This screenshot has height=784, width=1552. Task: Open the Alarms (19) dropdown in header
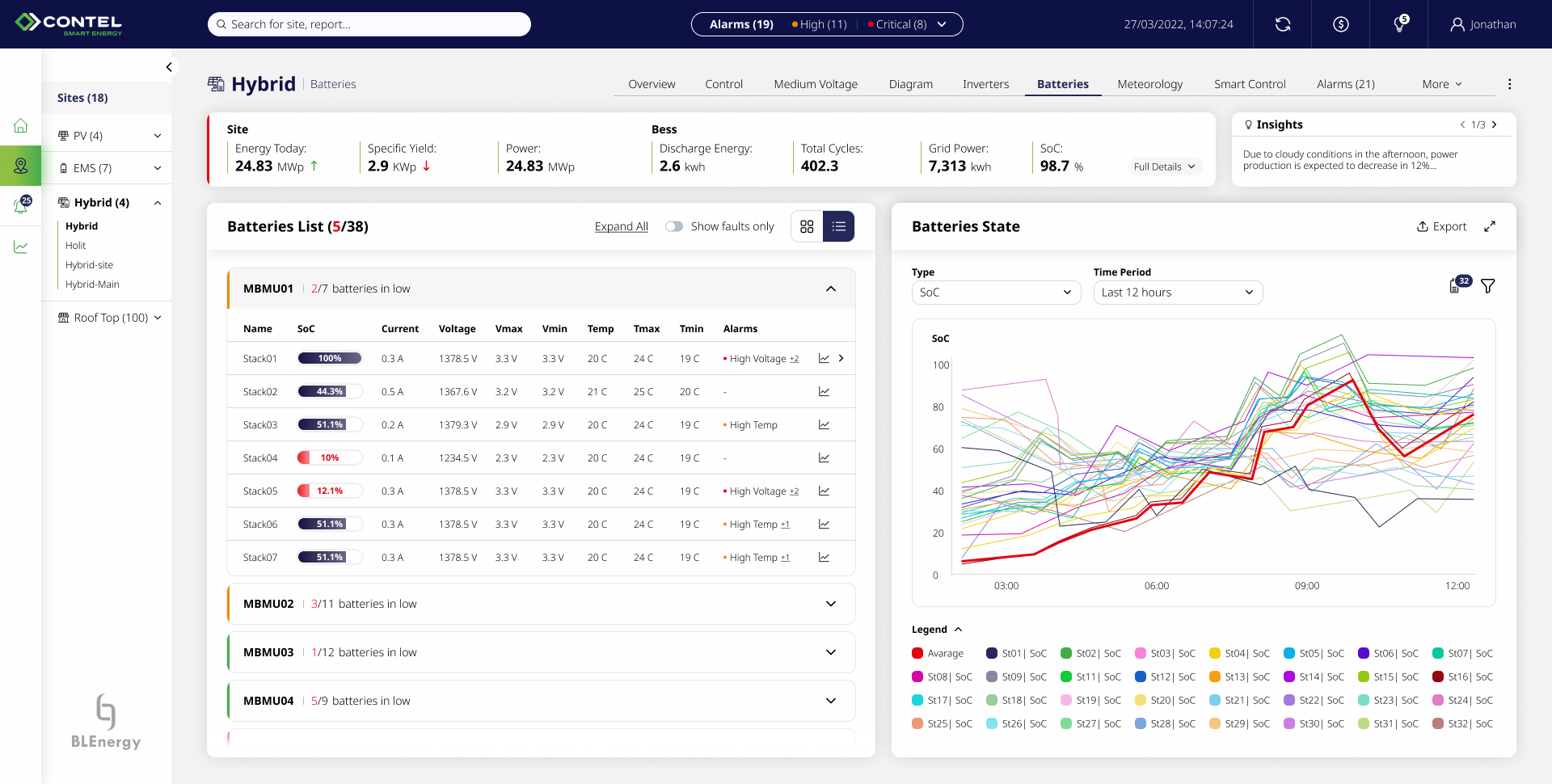click(x=827, y=24)
